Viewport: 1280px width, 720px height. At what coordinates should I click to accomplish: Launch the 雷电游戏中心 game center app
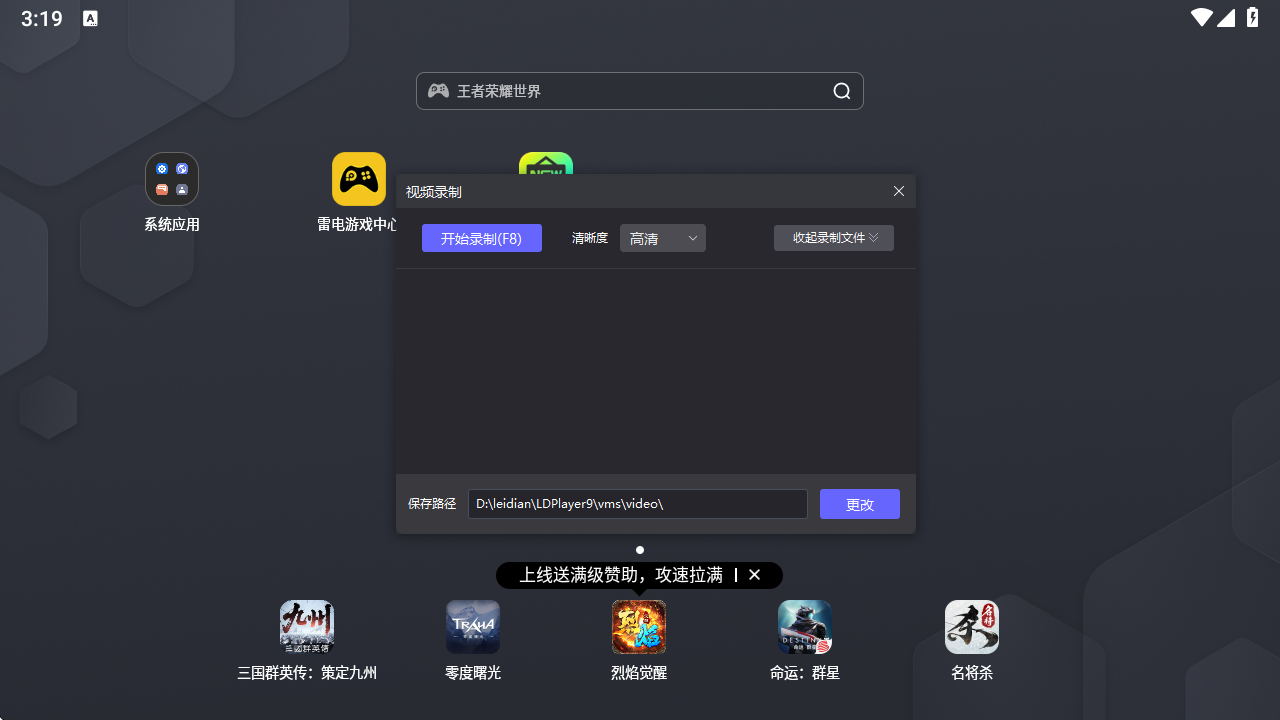tap(358, 179)
